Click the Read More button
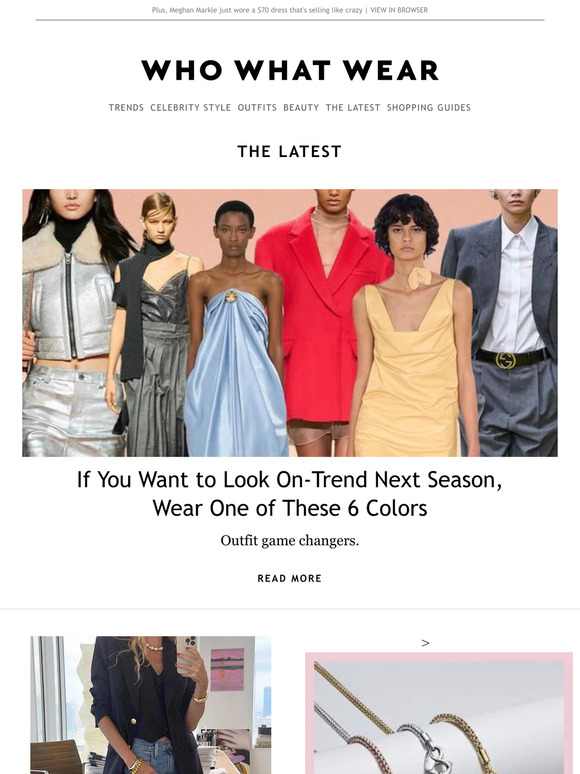 [x=290, y=578]
